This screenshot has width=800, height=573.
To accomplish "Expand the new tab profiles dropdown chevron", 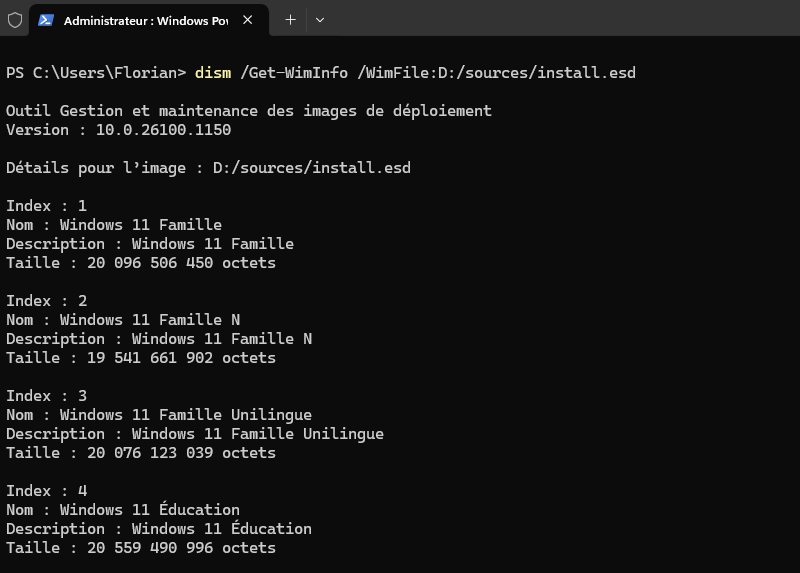I will (320, 20).
